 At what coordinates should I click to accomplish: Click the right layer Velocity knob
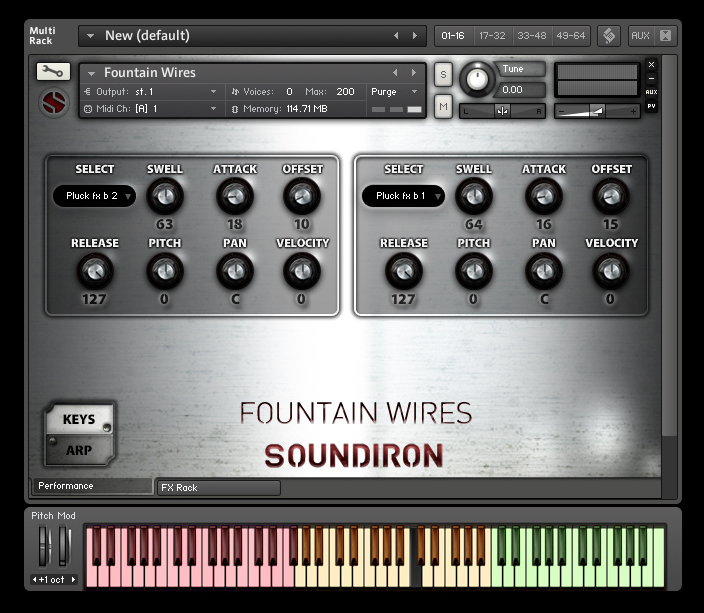click(611, 271)
